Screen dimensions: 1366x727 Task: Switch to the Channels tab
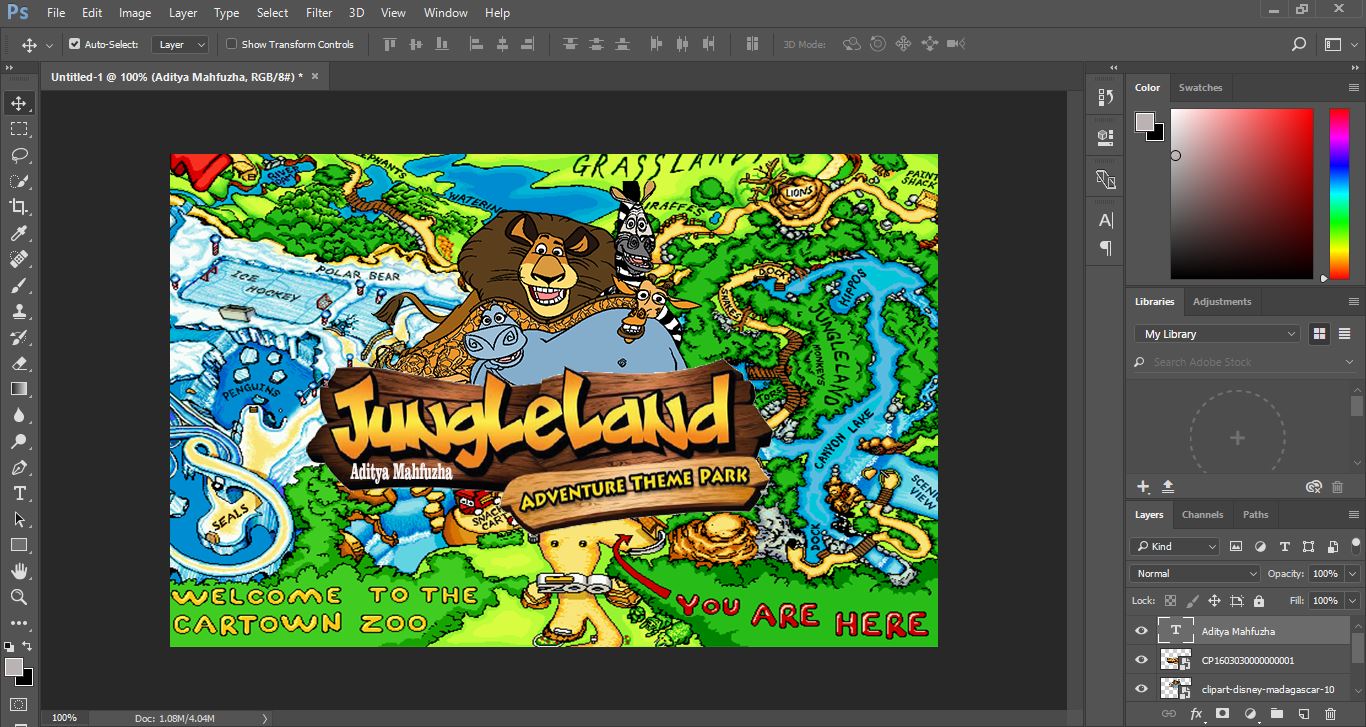coord(1202,515)
